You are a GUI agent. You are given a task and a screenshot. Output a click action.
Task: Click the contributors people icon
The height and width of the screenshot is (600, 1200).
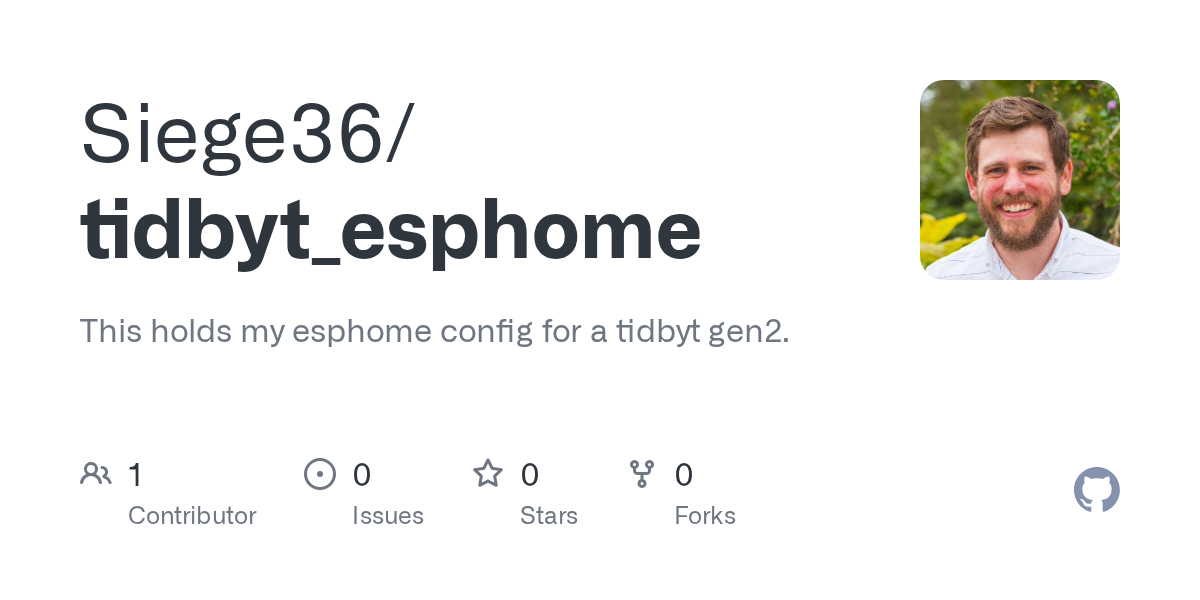click(96, 474)
